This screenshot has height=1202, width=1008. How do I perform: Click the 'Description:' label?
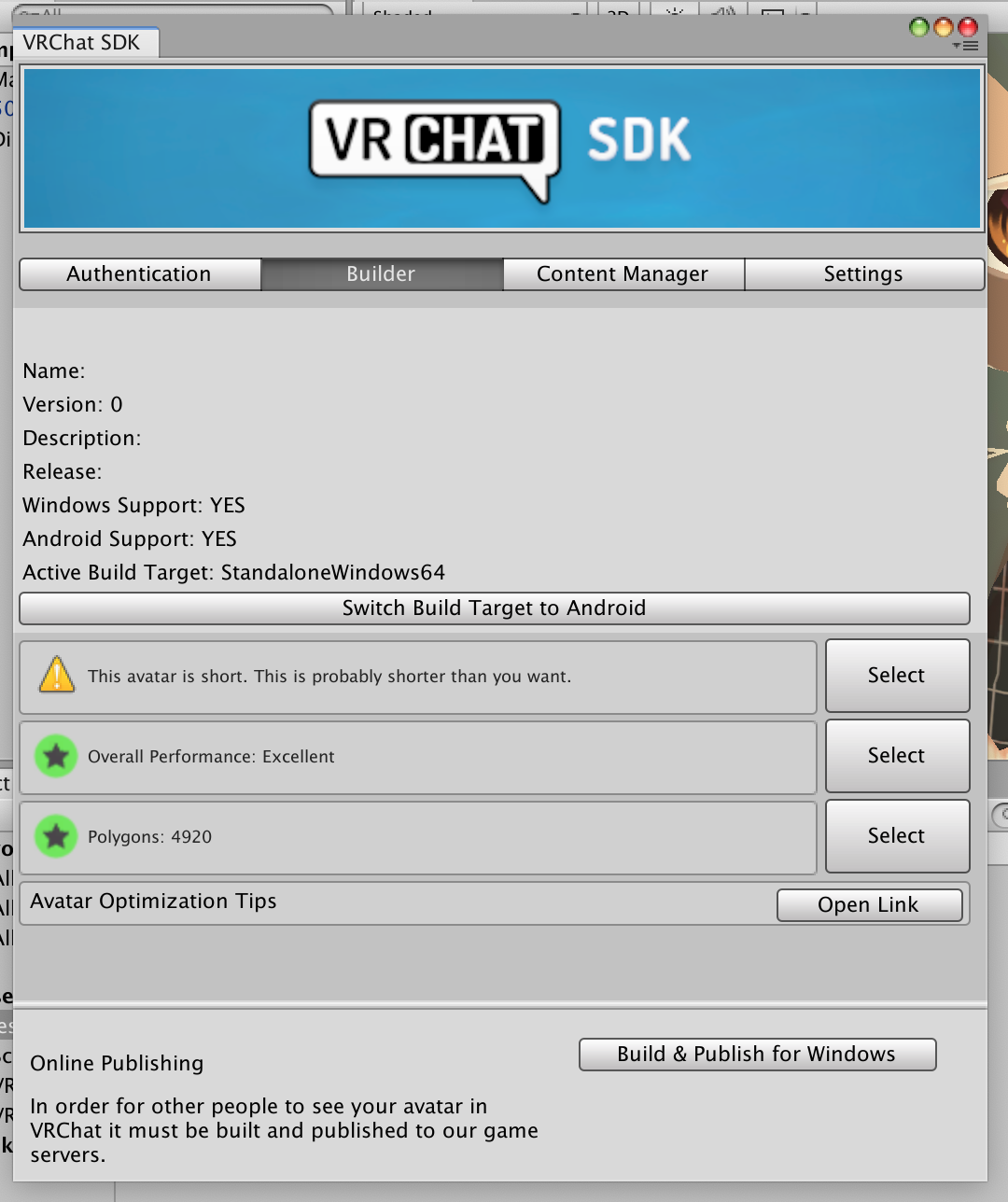click(82, 439)
